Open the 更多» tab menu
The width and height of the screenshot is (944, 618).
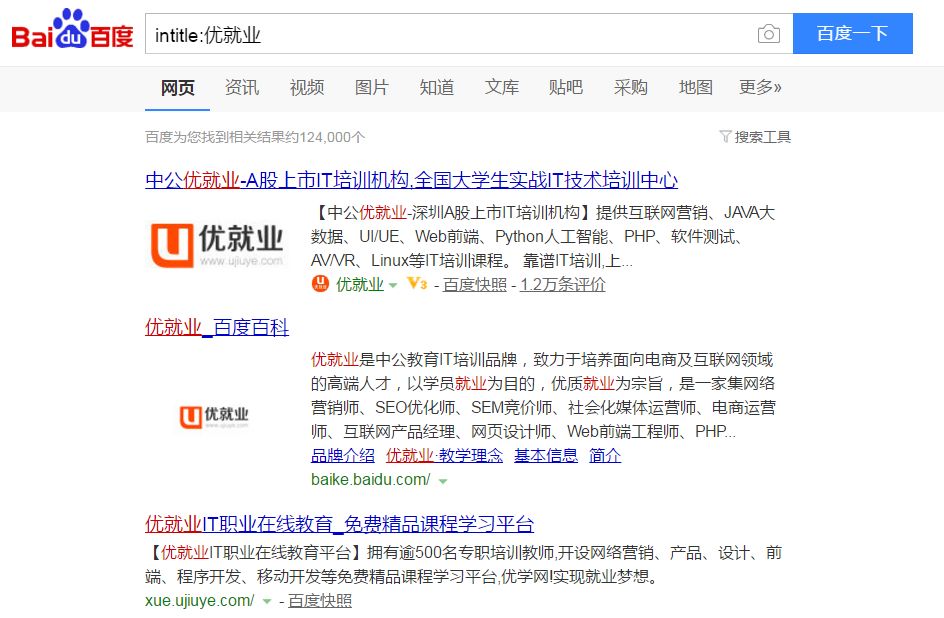pos(760,88)
